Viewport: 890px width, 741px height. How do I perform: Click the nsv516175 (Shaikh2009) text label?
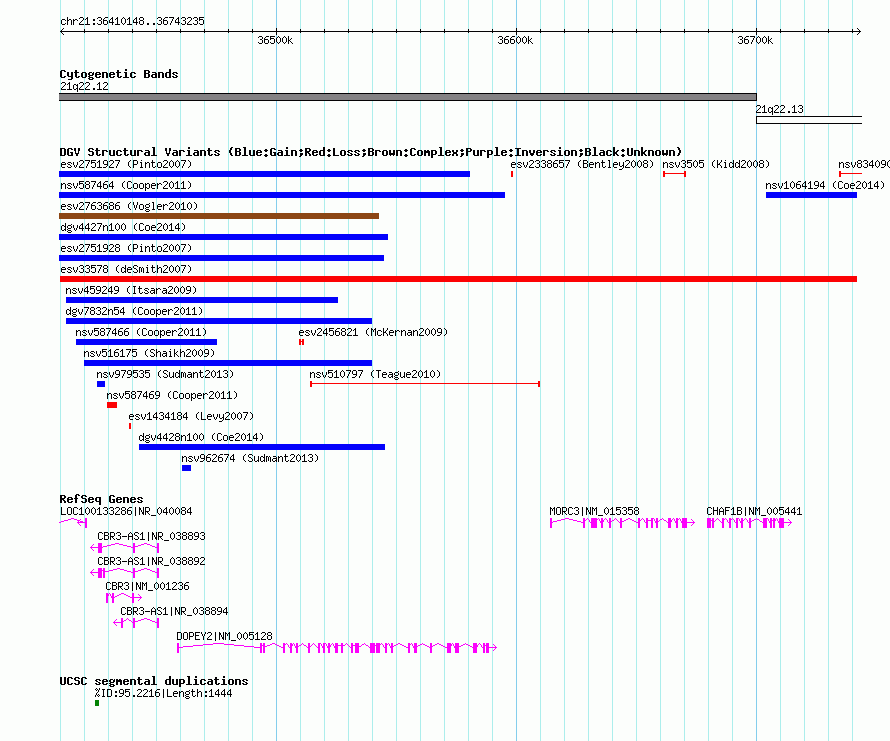149,353
